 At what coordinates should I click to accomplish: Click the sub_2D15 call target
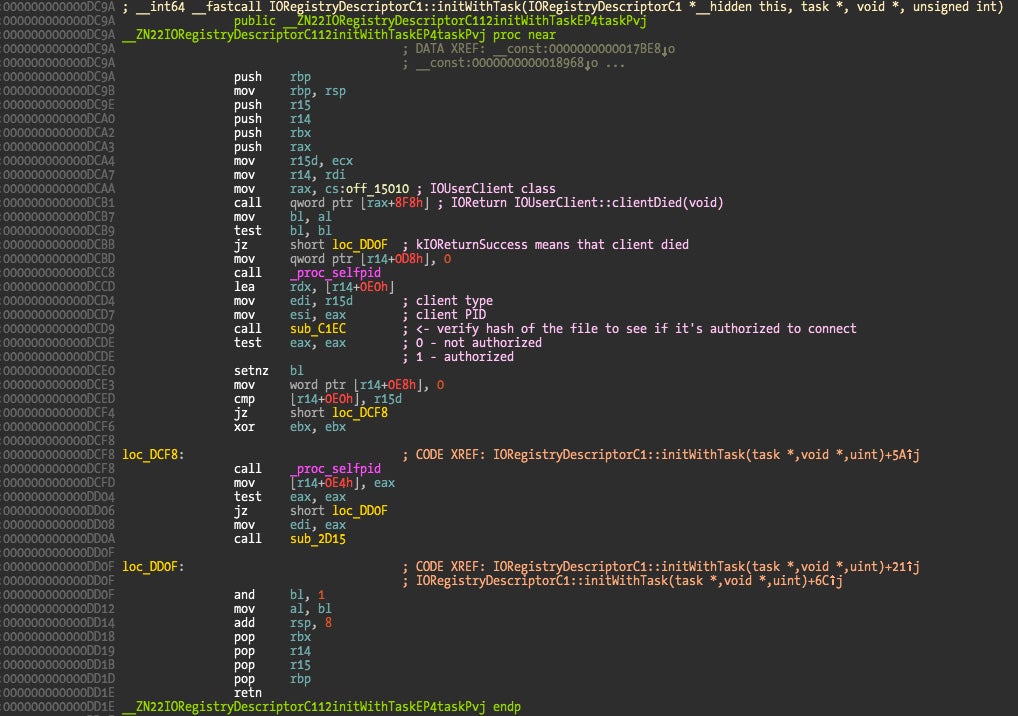pos(319,538)
